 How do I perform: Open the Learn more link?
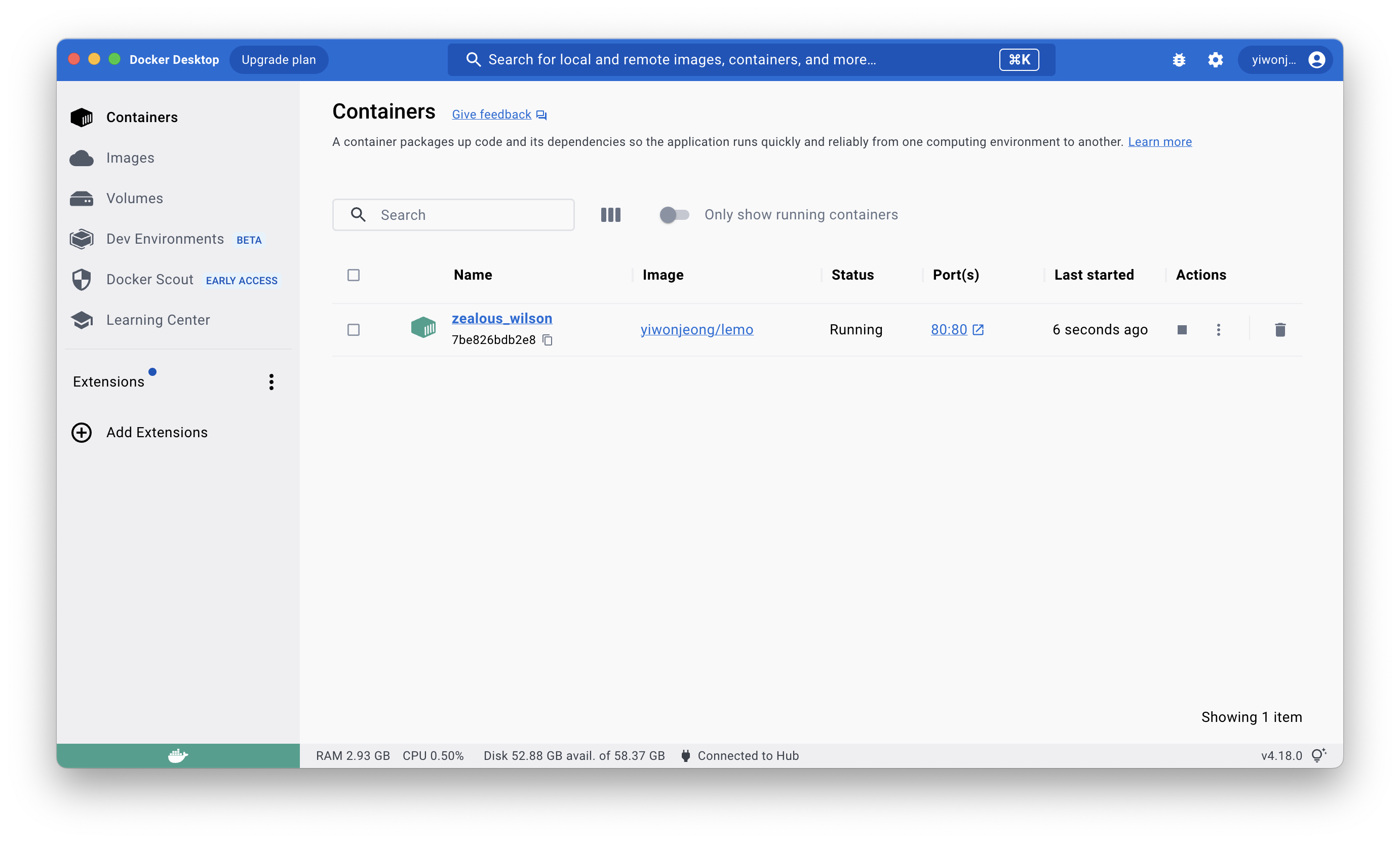(x=1159, y=142)
